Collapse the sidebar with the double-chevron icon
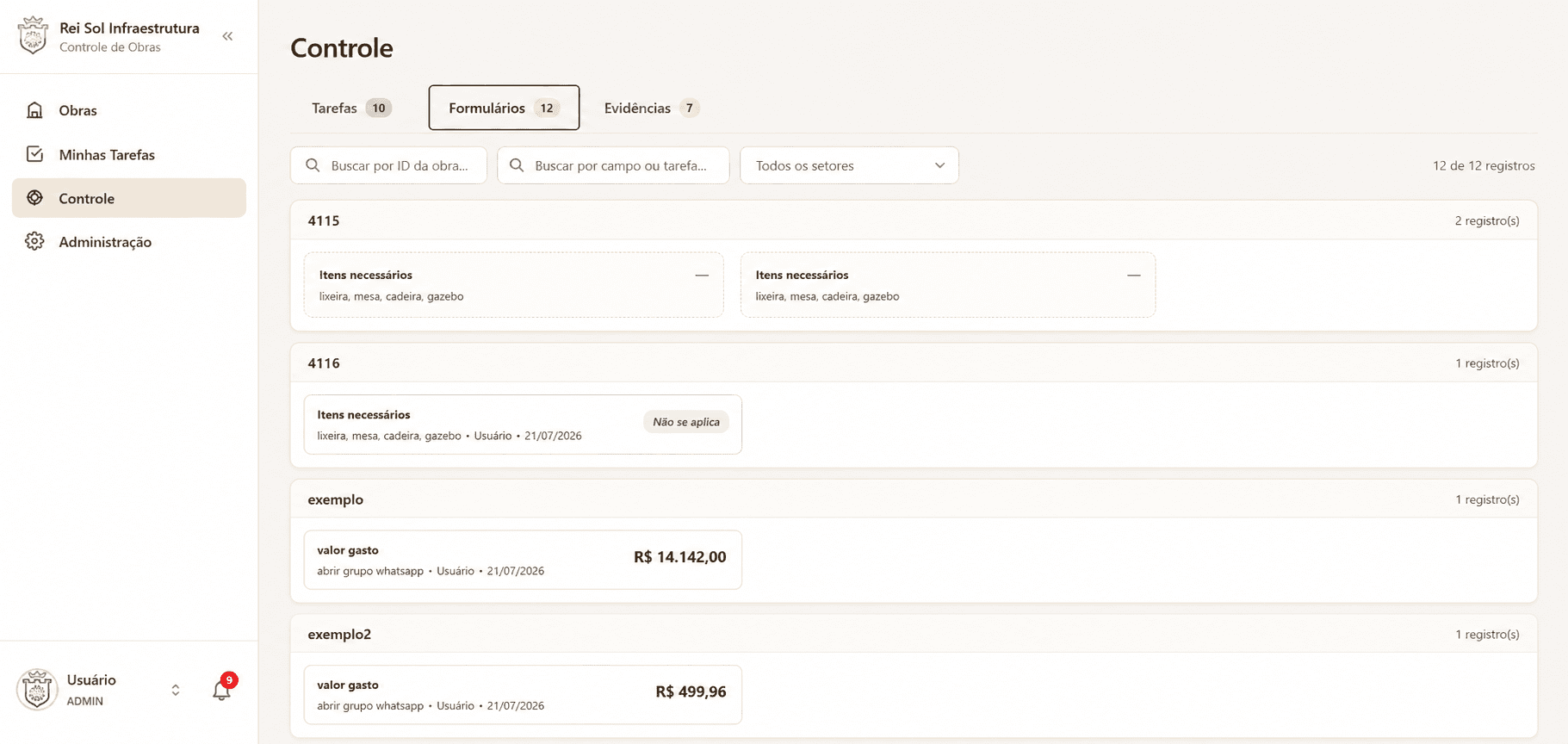Image resolution: width=1568 pixels, height=744 pixels. click(x=227, y=36)
